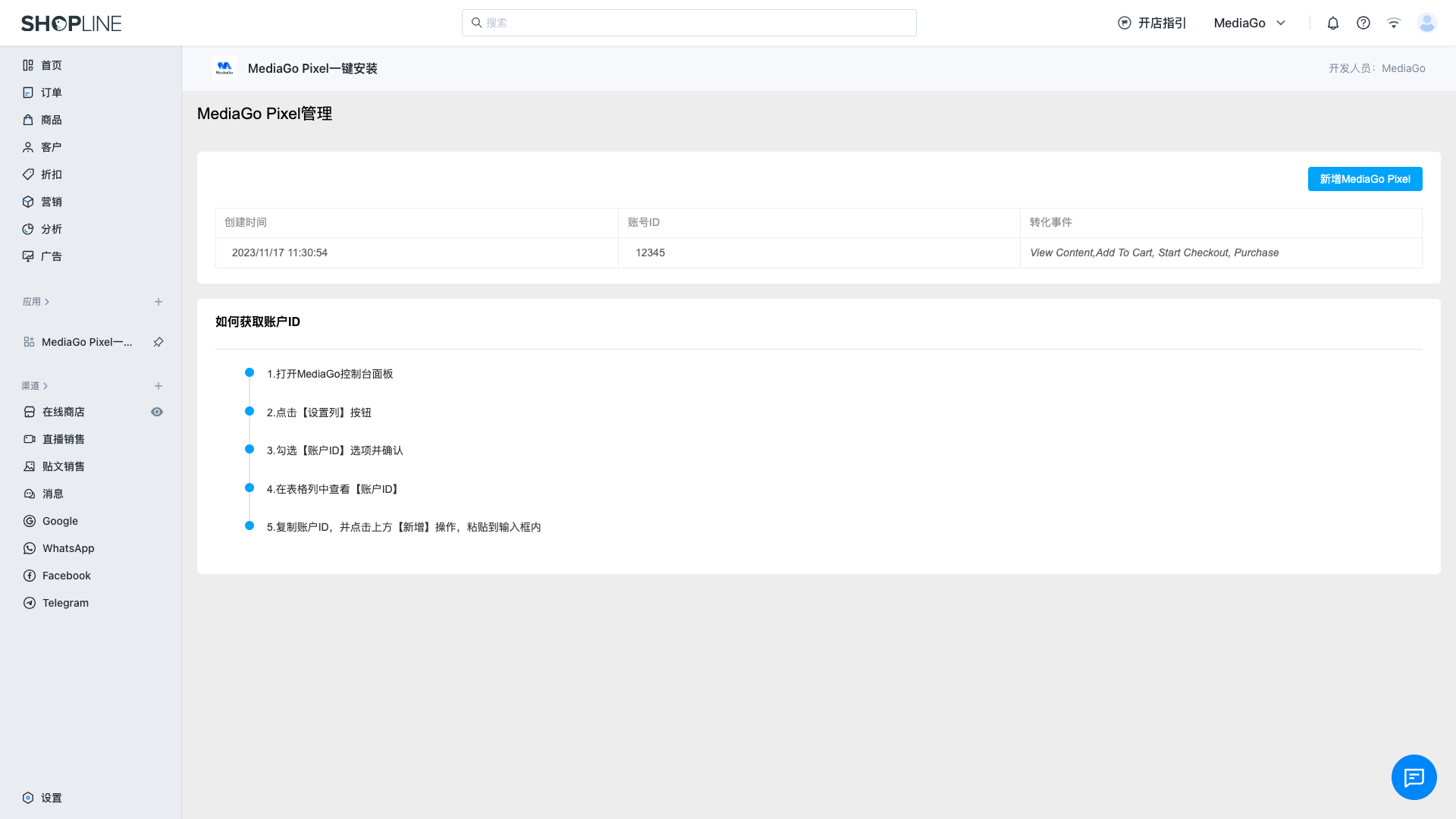The height and width of the screenshot is (819, 1456).
Task: Click the top search input field
Action: [689, 23]
